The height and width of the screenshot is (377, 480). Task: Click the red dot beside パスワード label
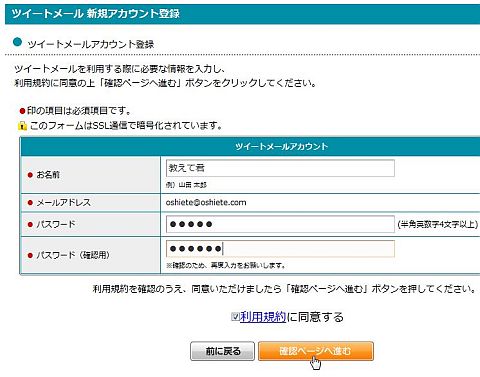[x=30, y=225]
